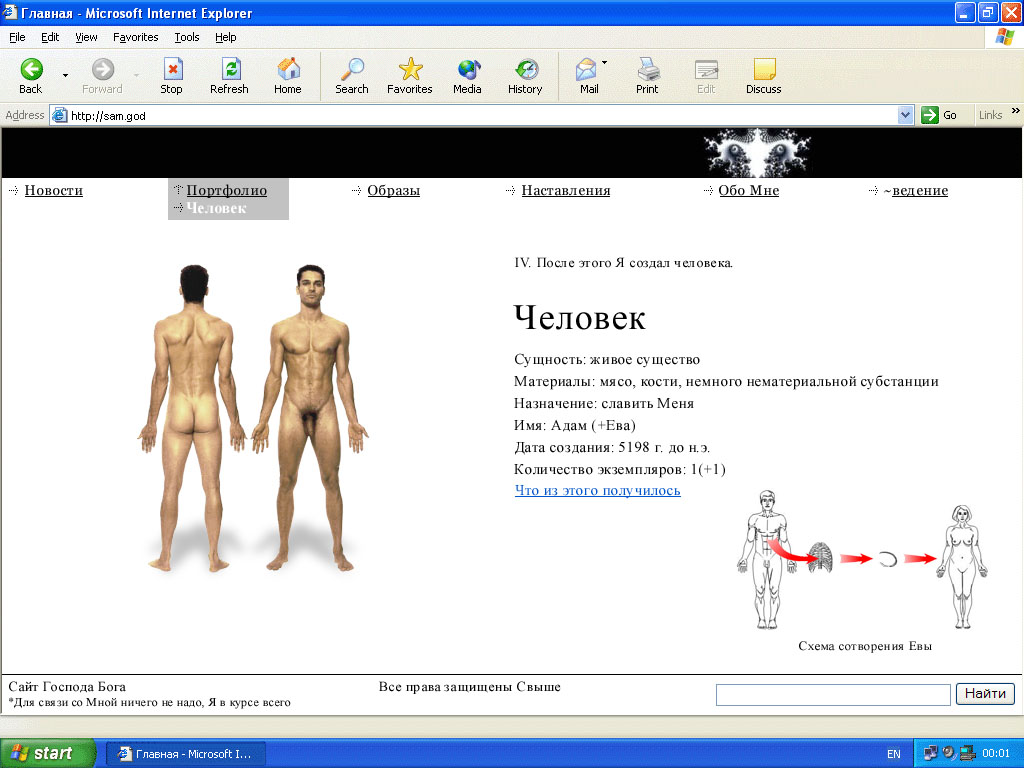Click the site search input field

tap(832, 695)
